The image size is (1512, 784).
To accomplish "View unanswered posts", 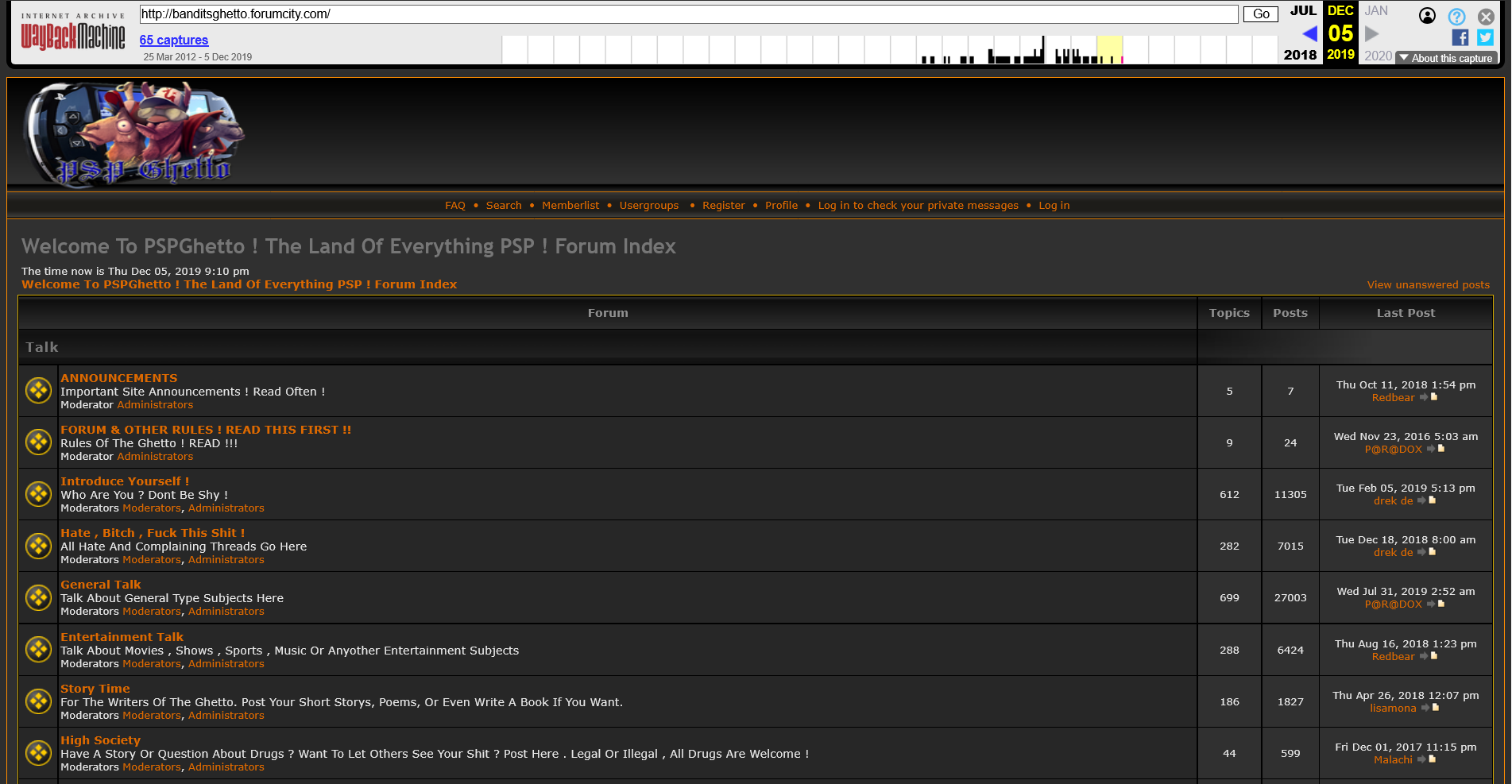I will (1427, 284).
